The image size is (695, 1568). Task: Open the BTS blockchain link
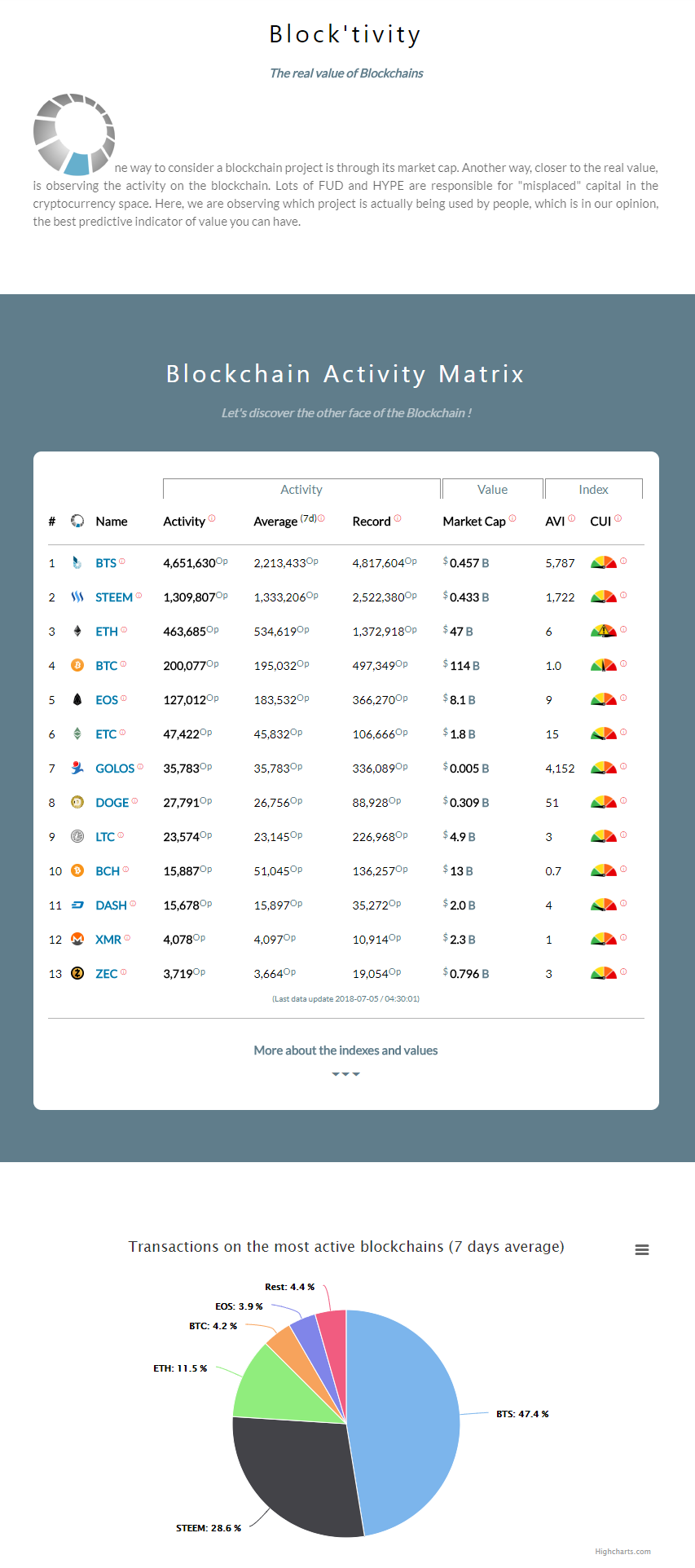[x=106, y=563]
